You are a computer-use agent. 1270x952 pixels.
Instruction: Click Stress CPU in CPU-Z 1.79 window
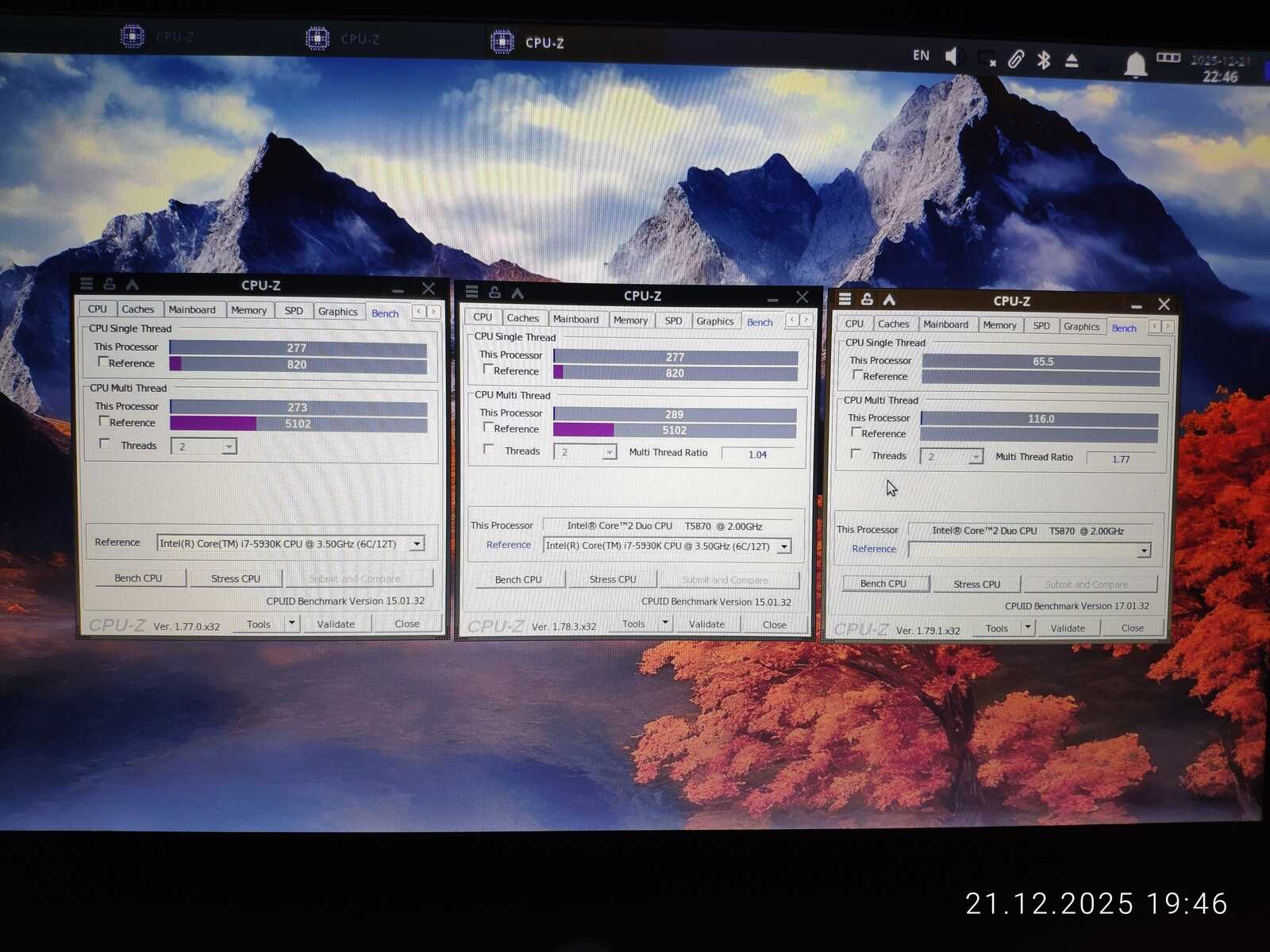[x=977, y=584]
